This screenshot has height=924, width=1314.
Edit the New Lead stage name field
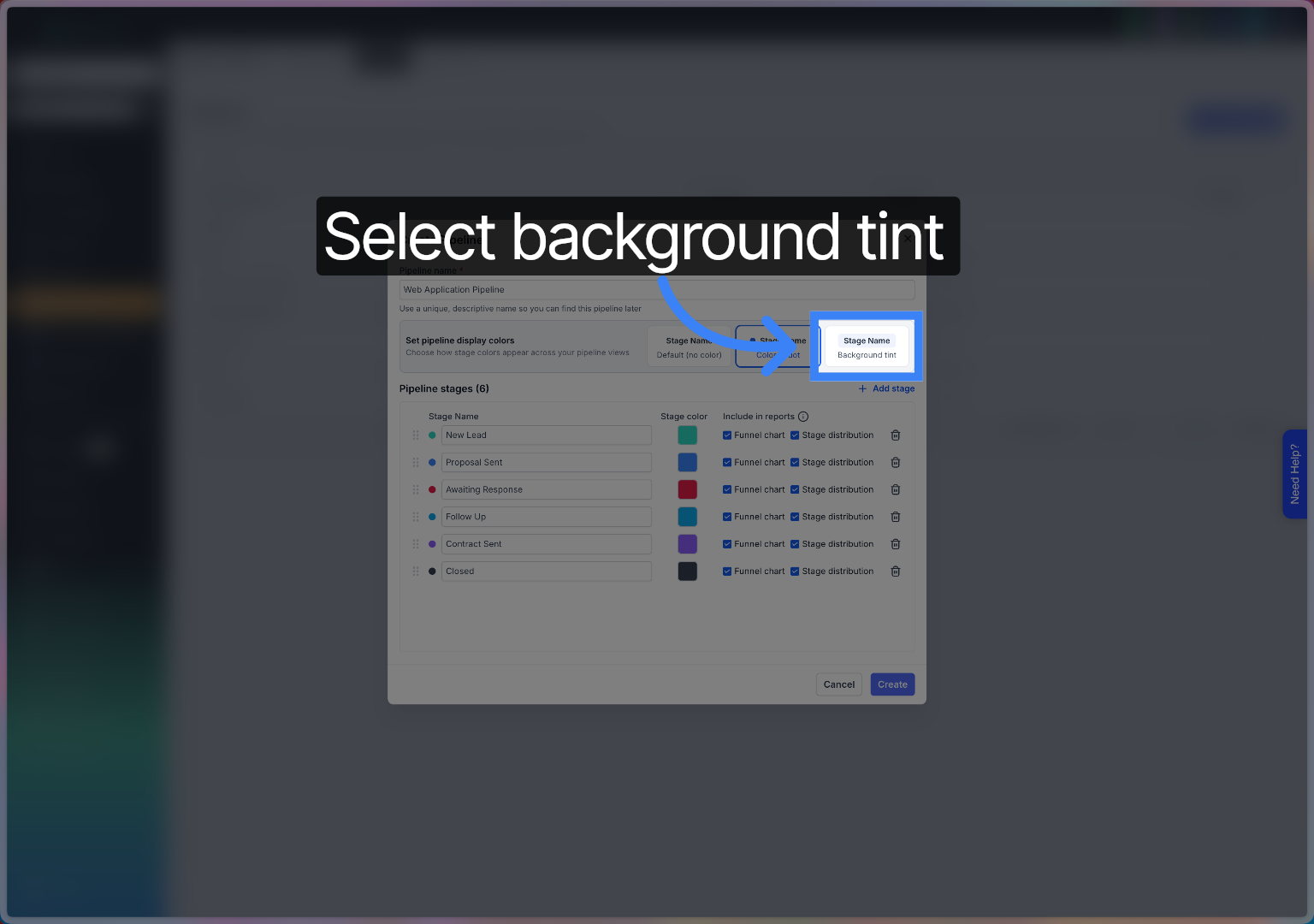point(547,435)
